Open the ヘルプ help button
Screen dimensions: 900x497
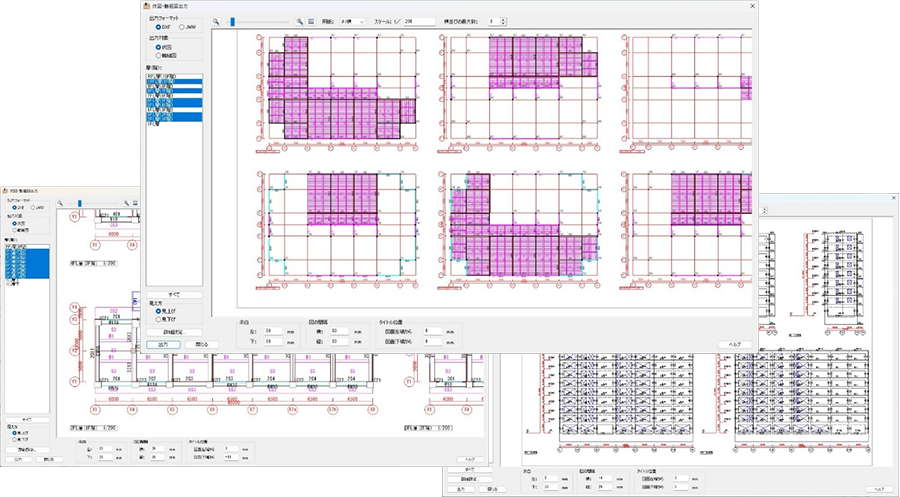[735, 344]
